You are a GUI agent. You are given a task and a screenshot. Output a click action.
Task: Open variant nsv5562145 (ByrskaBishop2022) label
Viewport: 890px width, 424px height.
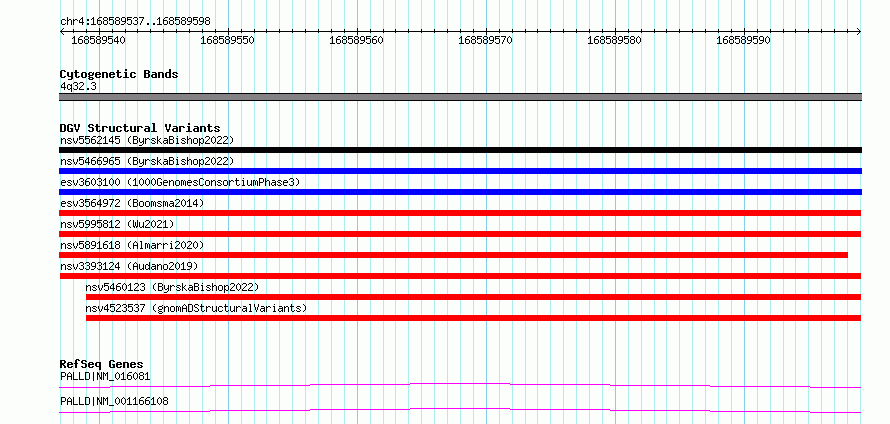[x=147, y=140]
